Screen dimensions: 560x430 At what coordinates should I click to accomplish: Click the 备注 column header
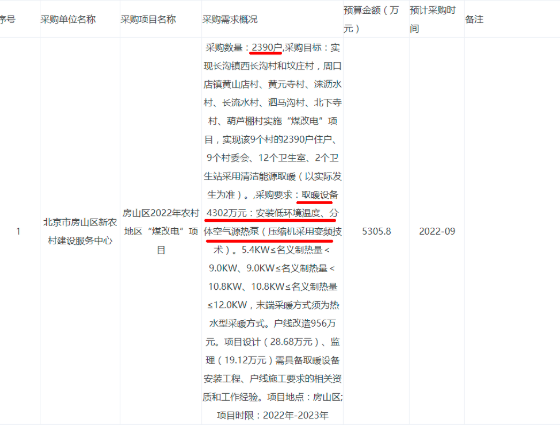(x=474, y=19)
